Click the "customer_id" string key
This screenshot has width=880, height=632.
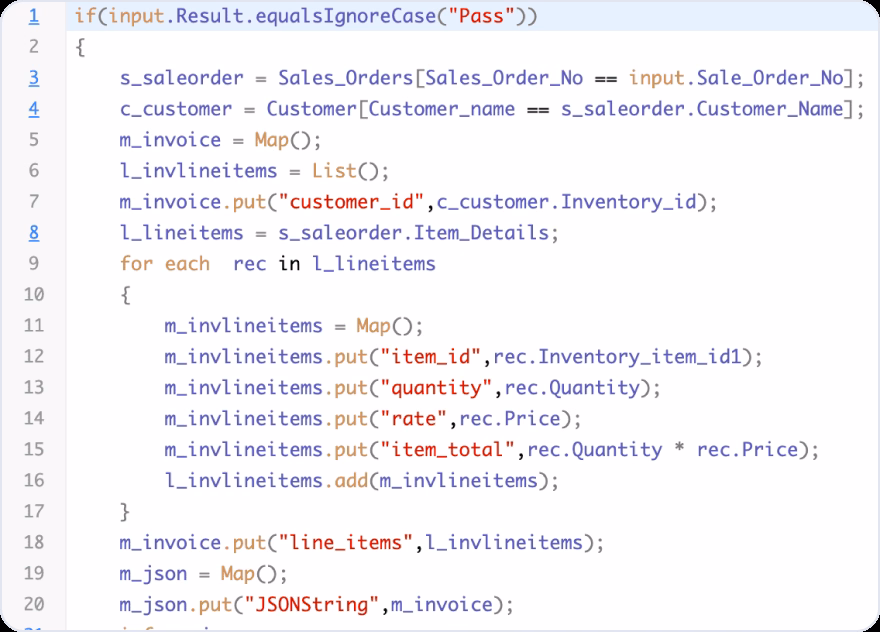(x=353, y=203)
